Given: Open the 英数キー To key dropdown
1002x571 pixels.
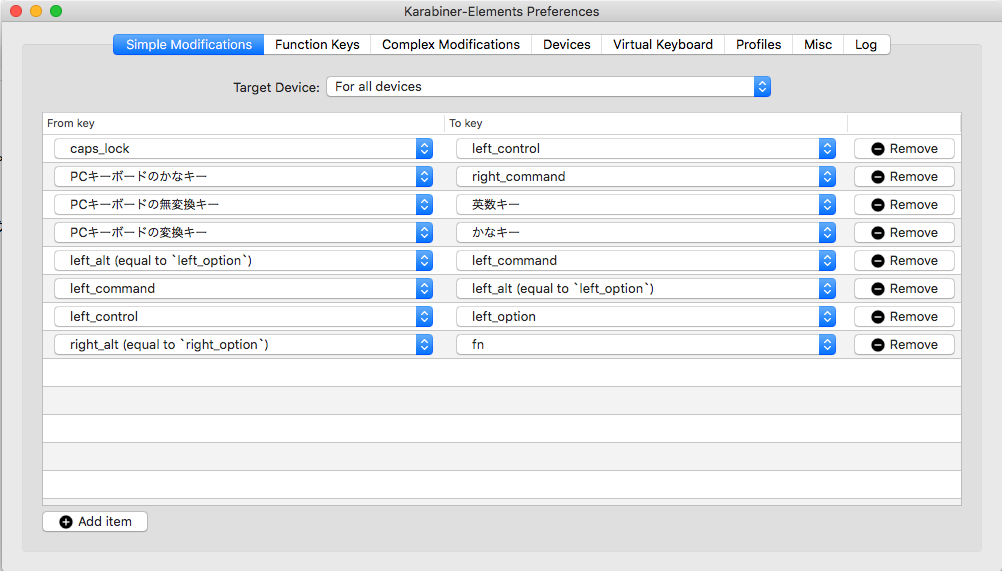Looking at the screenshot, I should tap(646, 205).
